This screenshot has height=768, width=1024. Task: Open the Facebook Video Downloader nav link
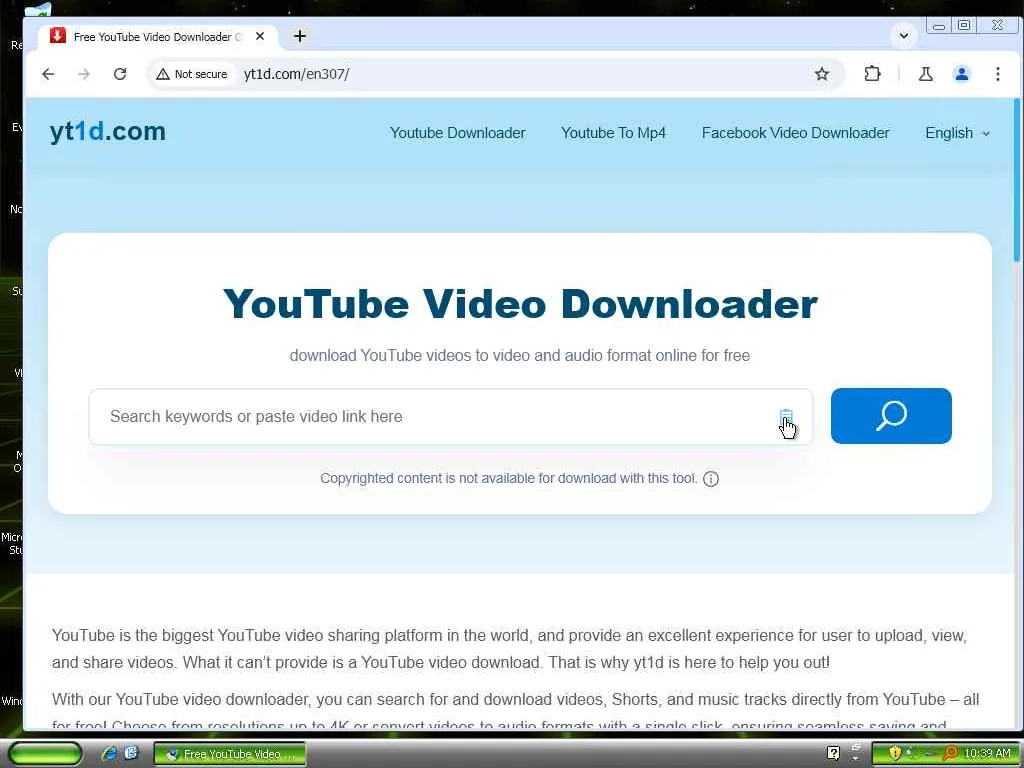pos(795,133)
